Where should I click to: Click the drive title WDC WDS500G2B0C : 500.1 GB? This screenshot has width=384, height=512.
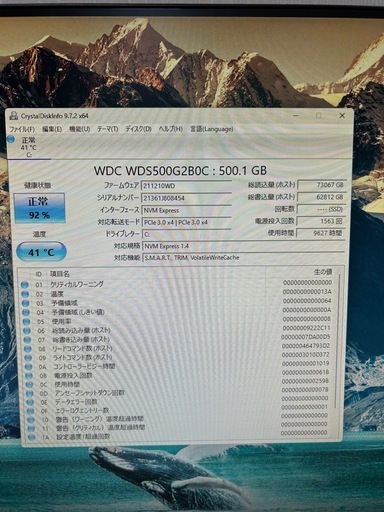click(180, 171)
